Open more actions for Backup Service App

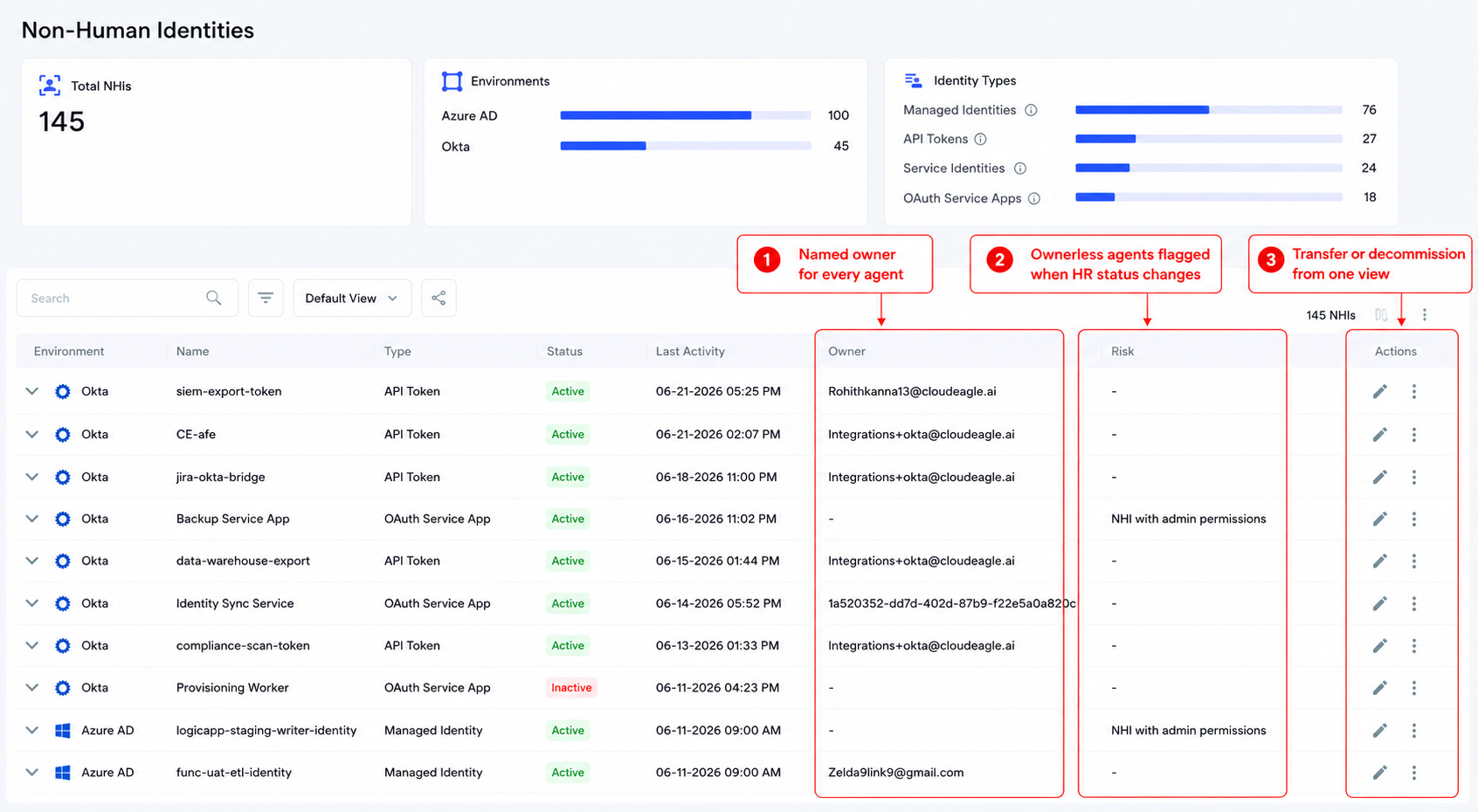1414,519
